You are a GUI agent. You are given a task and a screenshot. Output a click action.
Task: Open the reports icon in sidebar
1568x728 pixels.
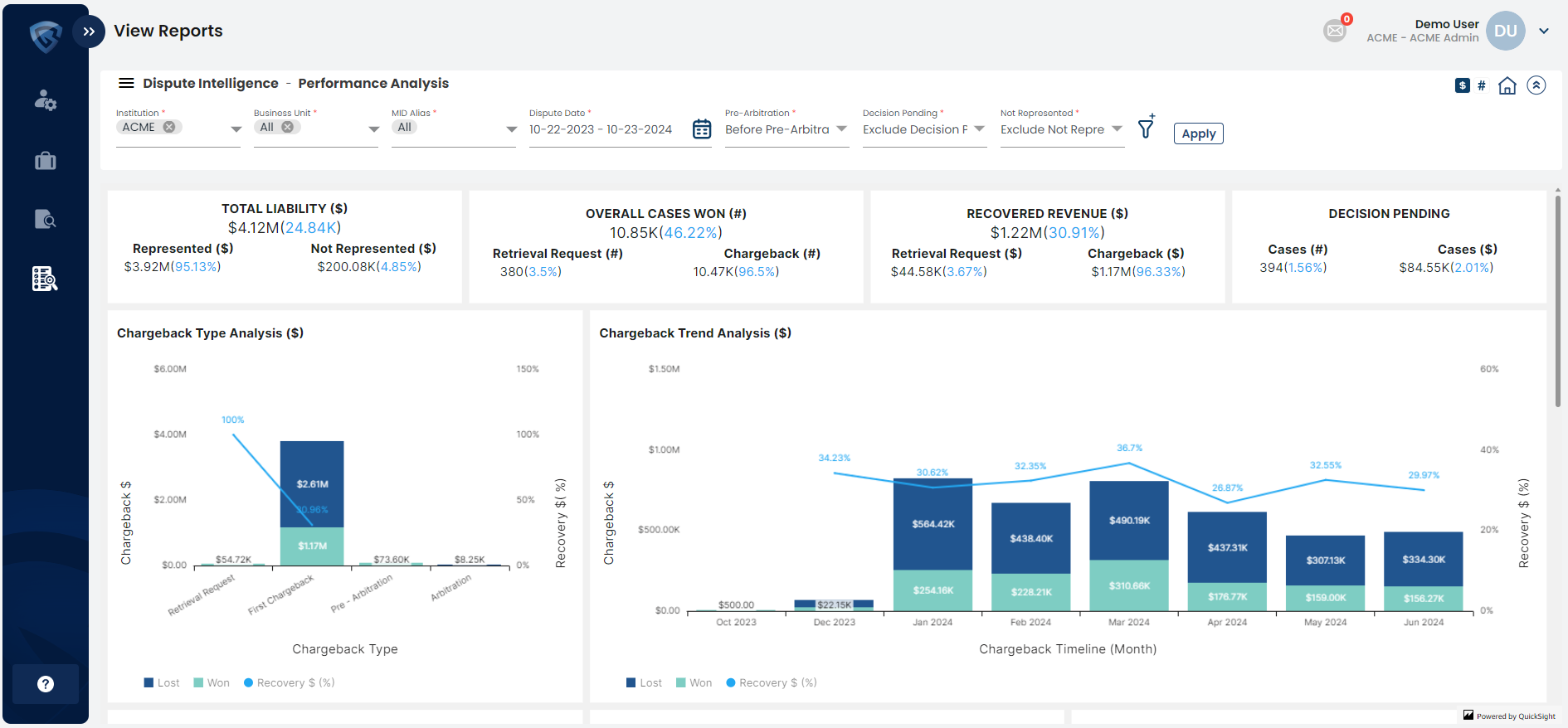[x=45, y=279]
